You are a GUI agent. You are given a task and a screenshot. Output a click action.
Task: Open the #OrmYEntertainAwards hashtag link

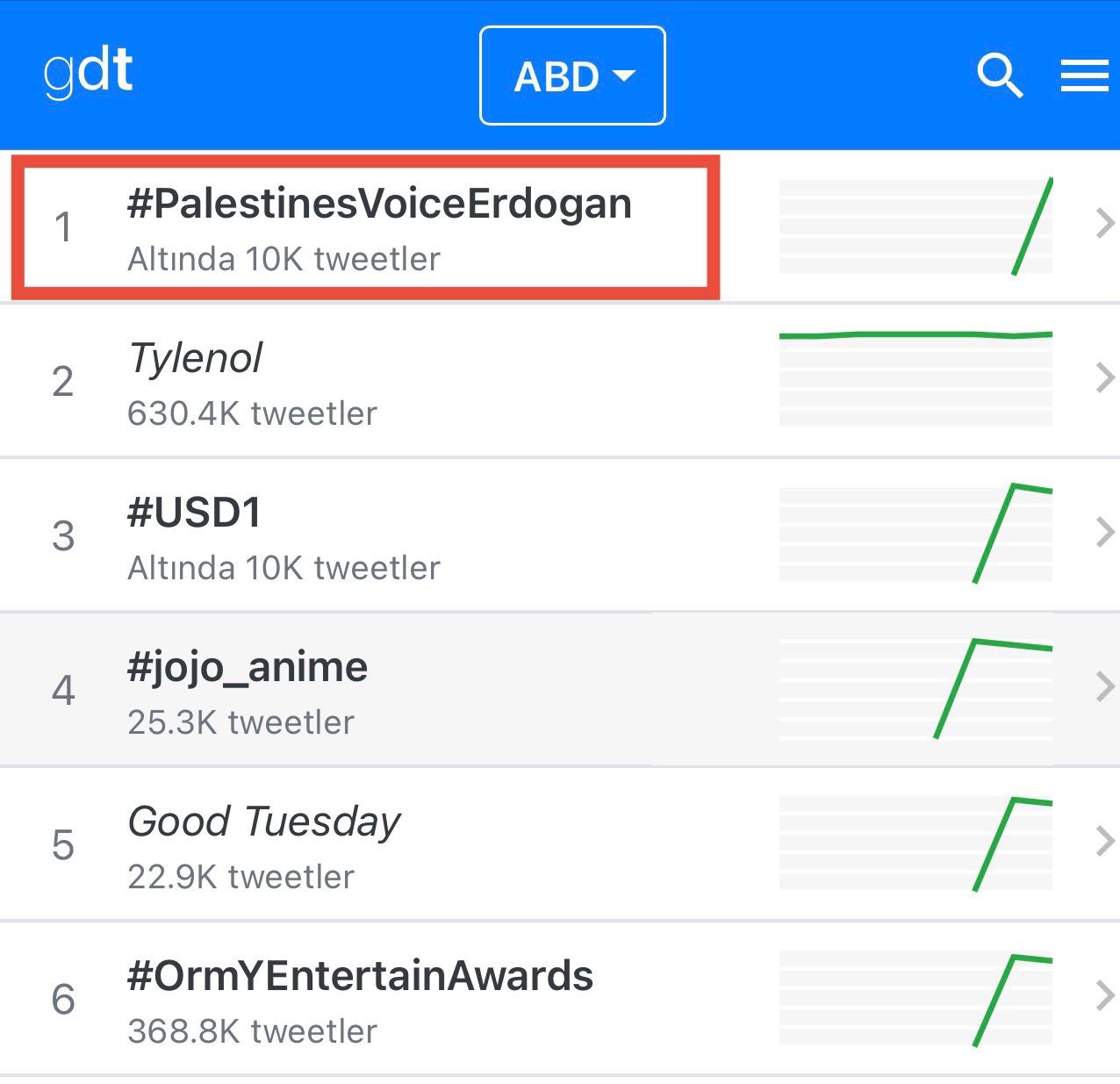click(360, 976)
